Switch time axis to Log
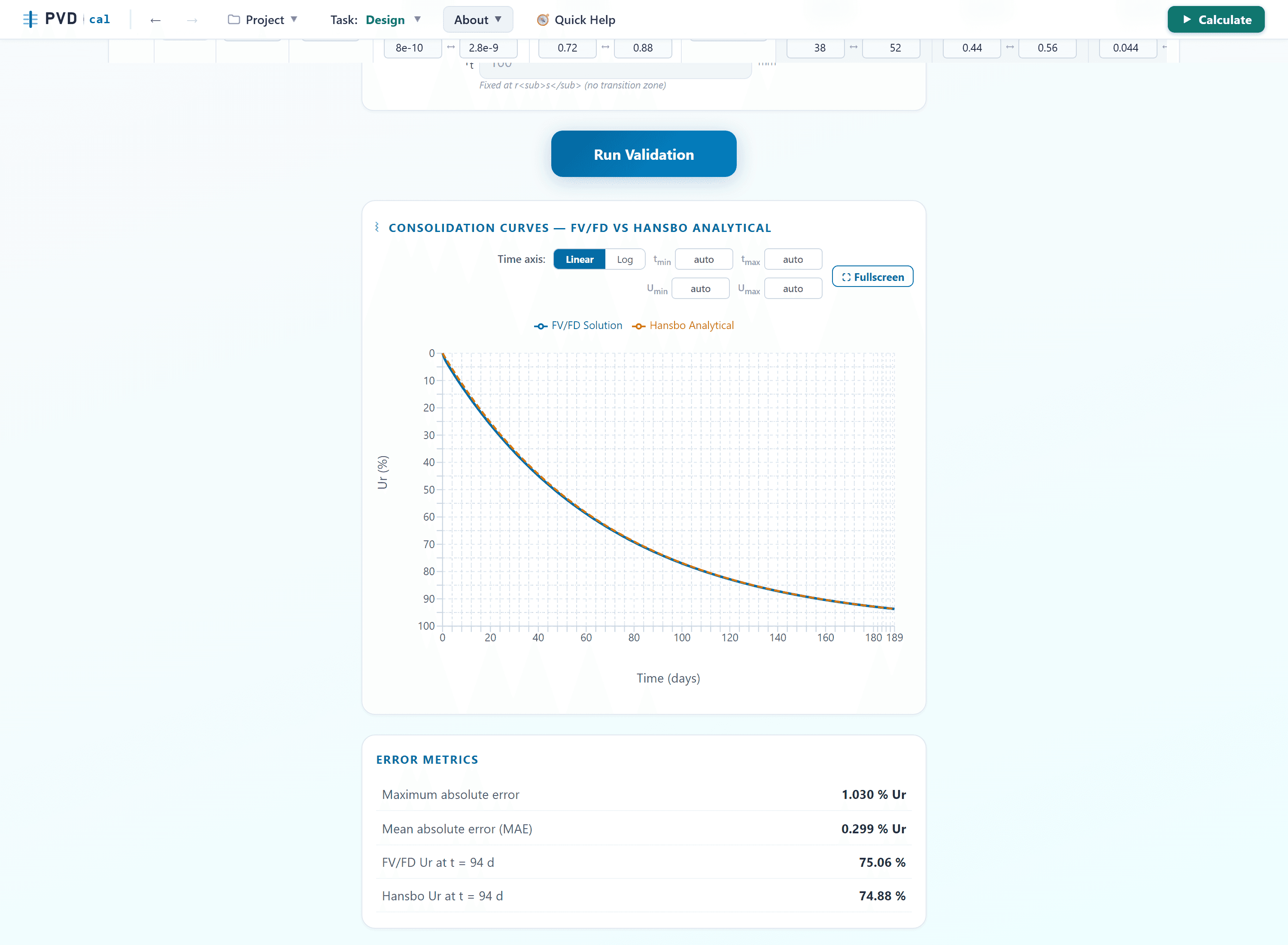 pyautogui.click(x=625, y=259)
